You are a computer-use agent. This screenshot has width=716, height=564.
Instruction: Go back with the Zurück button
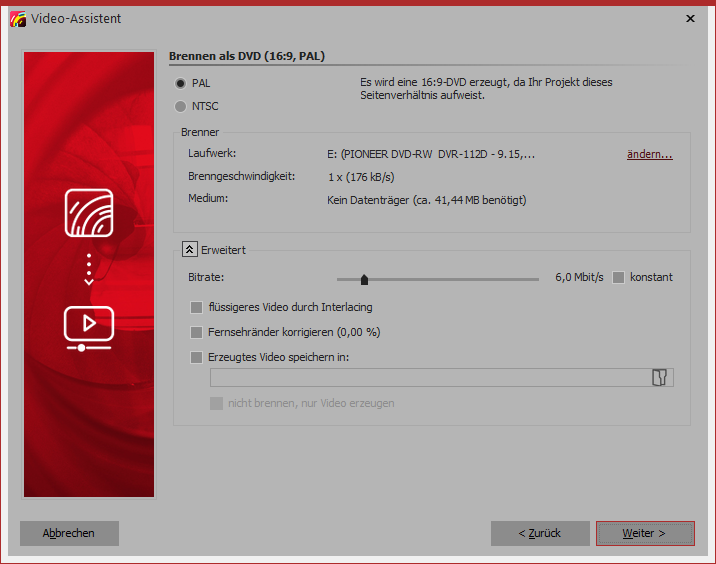click(x=540, y=533)
